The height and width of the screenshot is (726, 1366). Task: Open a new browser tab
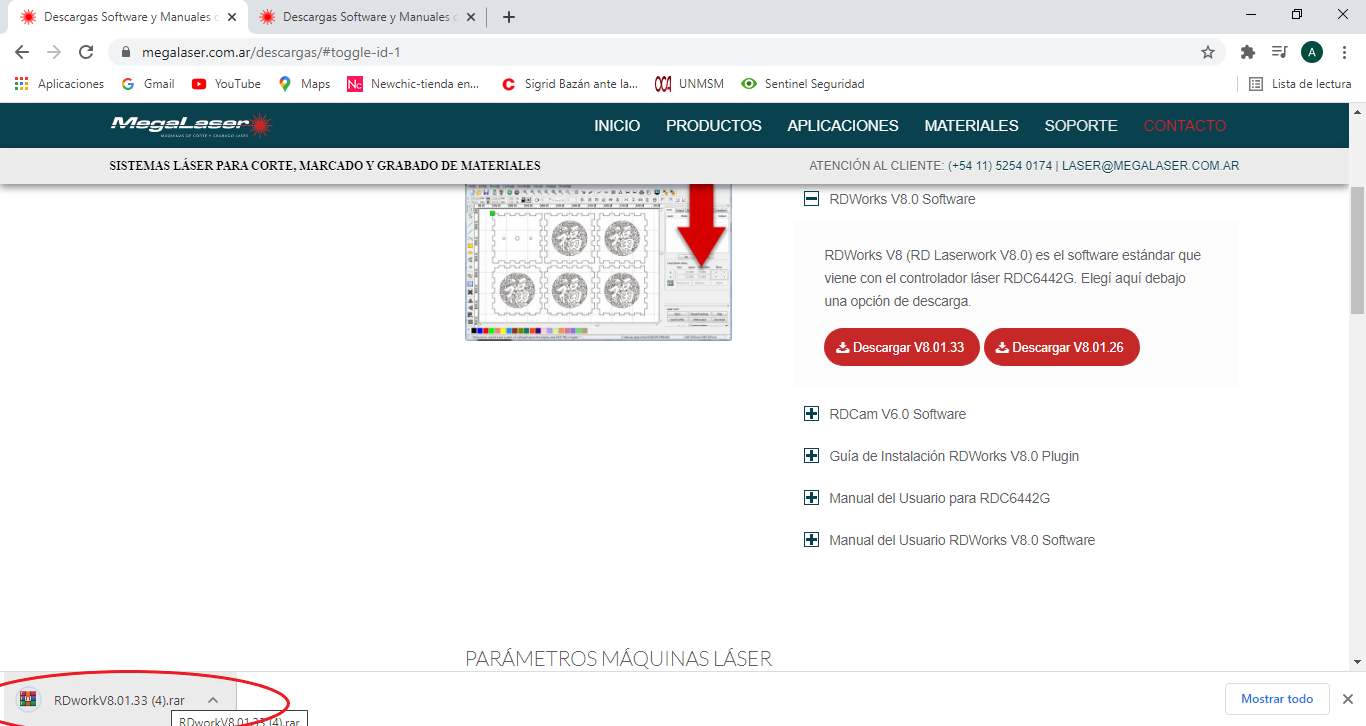point(509,17)
